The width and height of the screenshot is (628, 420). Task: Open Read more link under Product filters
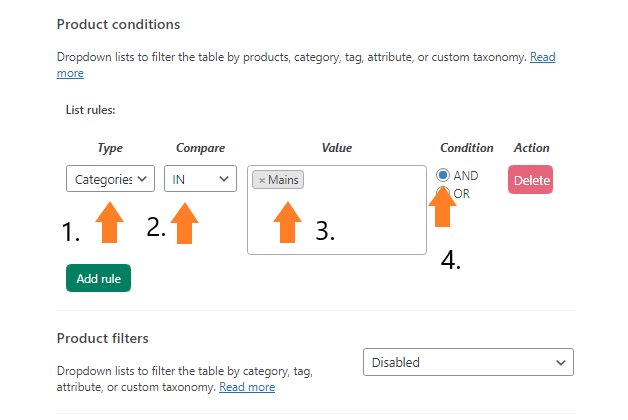tap(247, 387)
